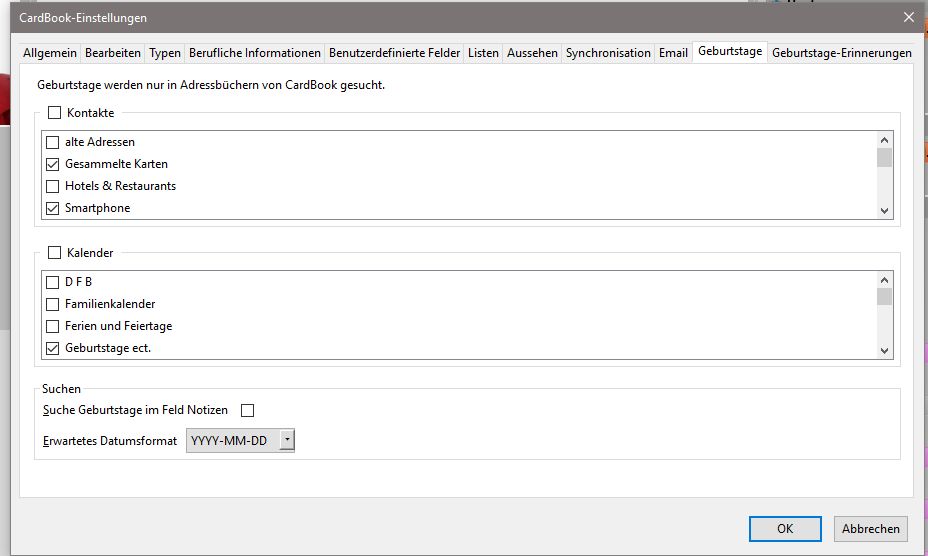Check Hotels & Restaurants address book
Image resolution: width=928 pixels, height=556 pixels.
[x=53, y=186]
